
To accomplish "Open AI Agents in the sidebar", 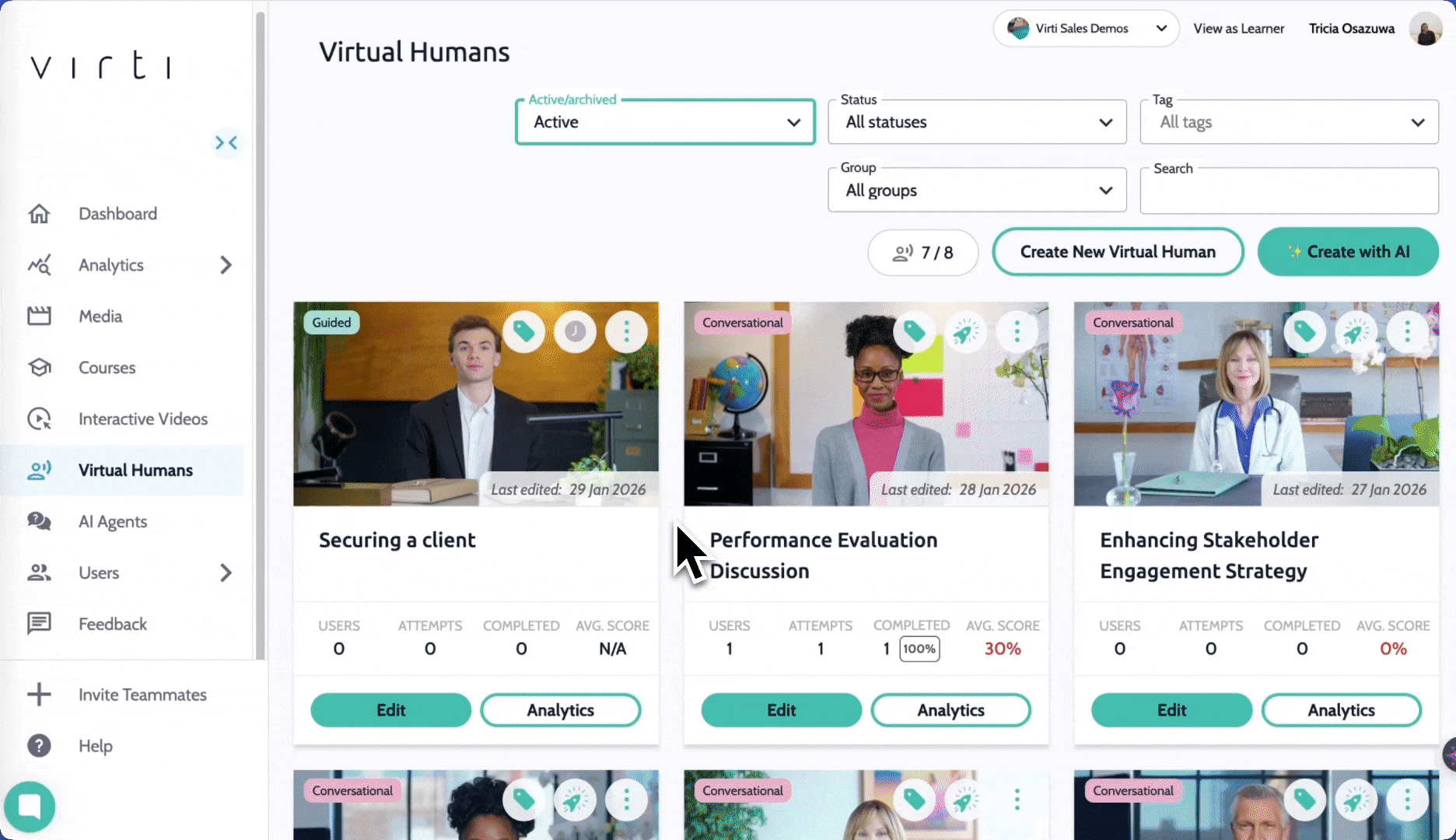I will pyautogui.click(x=113, y=522).
